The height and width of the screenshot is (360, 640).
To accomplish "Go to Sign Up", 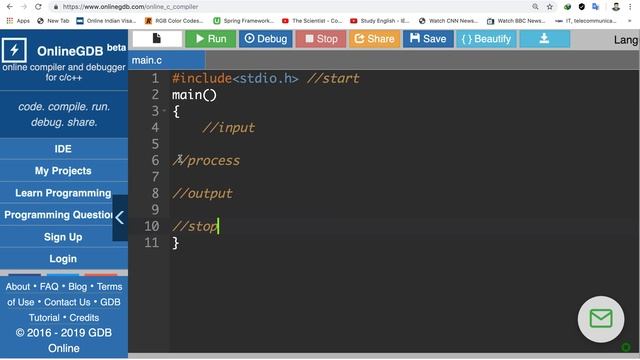I will point(63,237).
